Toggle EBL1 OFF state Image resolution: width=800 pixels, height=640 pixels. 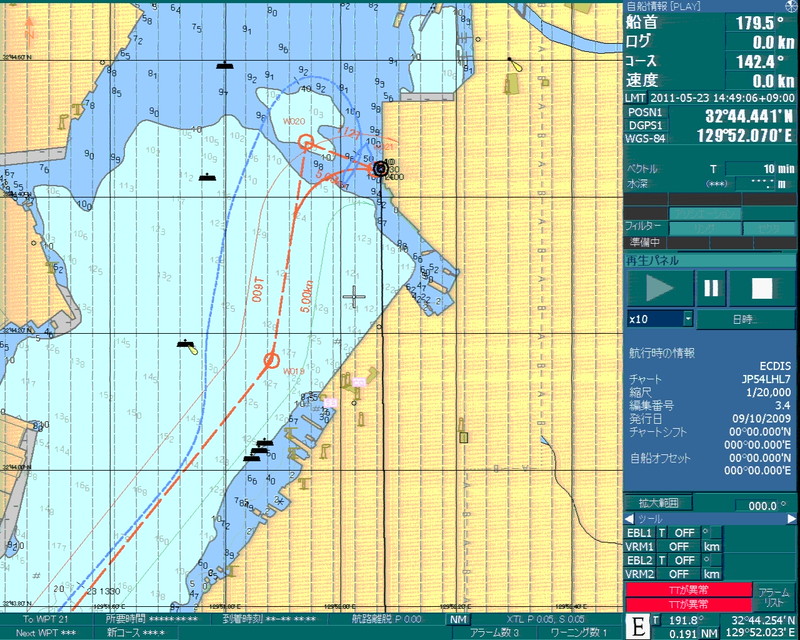click(x=683, y=533)
